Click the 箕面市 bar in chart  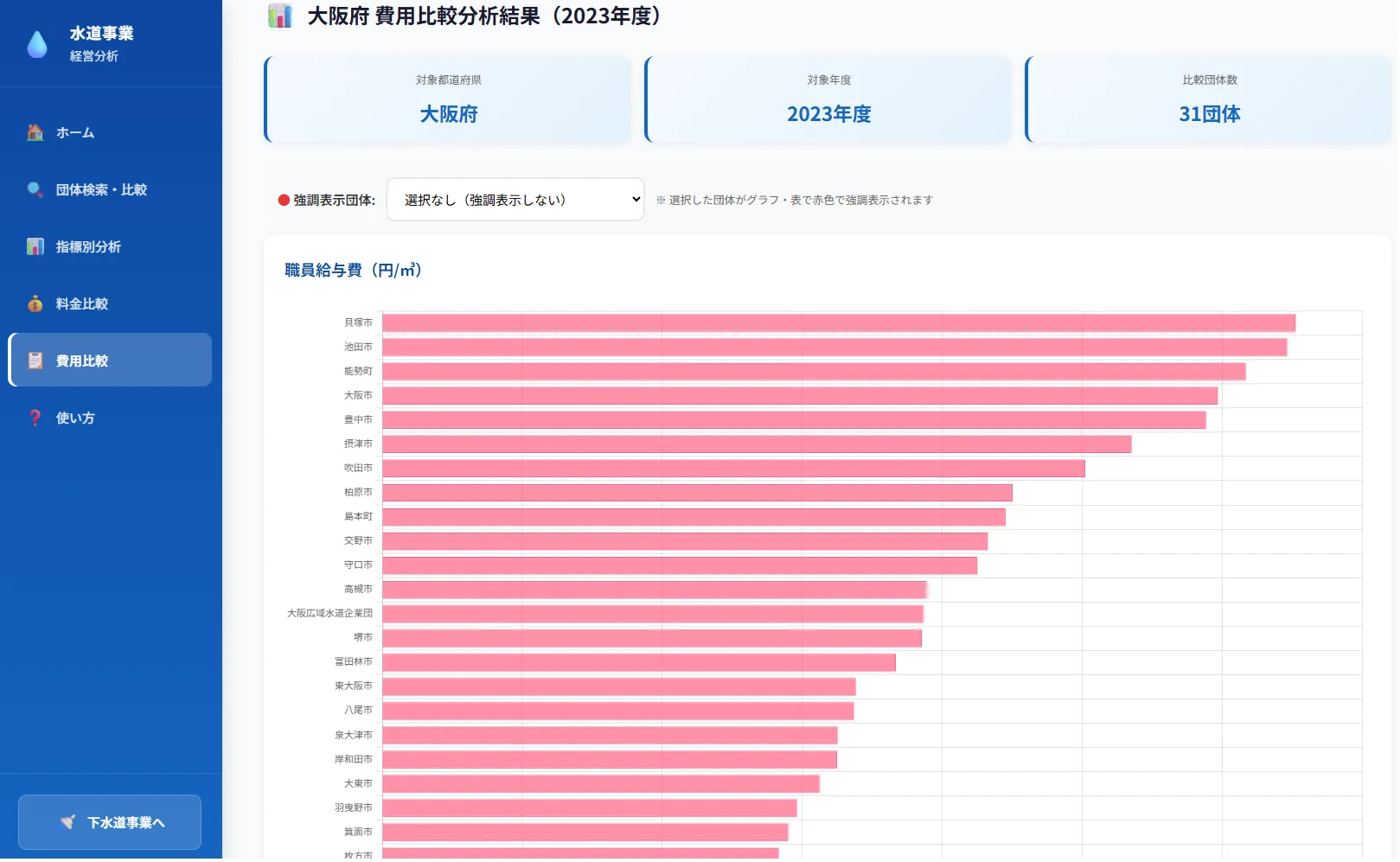click(x=585, y=832)
